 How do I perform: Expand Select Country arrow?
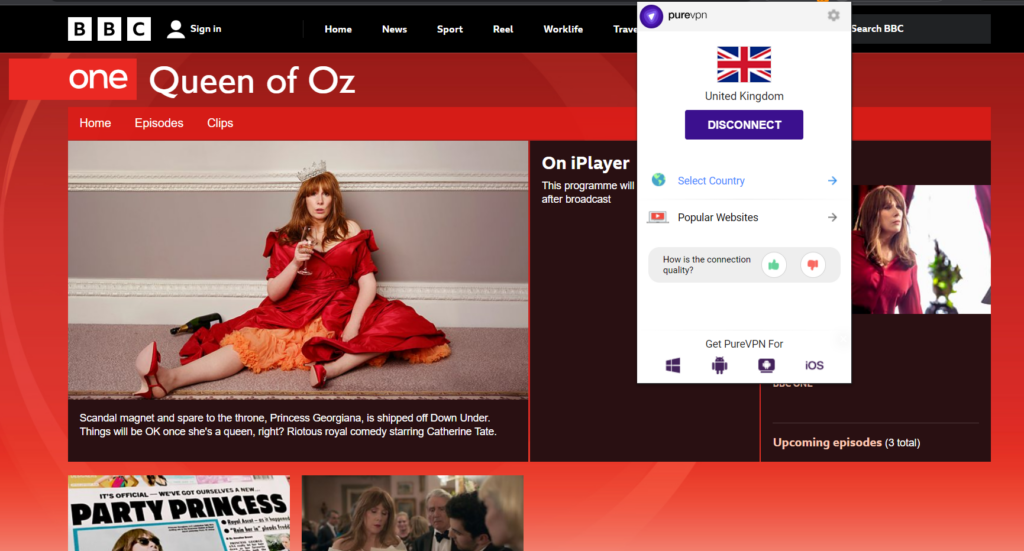coord(832,181)
